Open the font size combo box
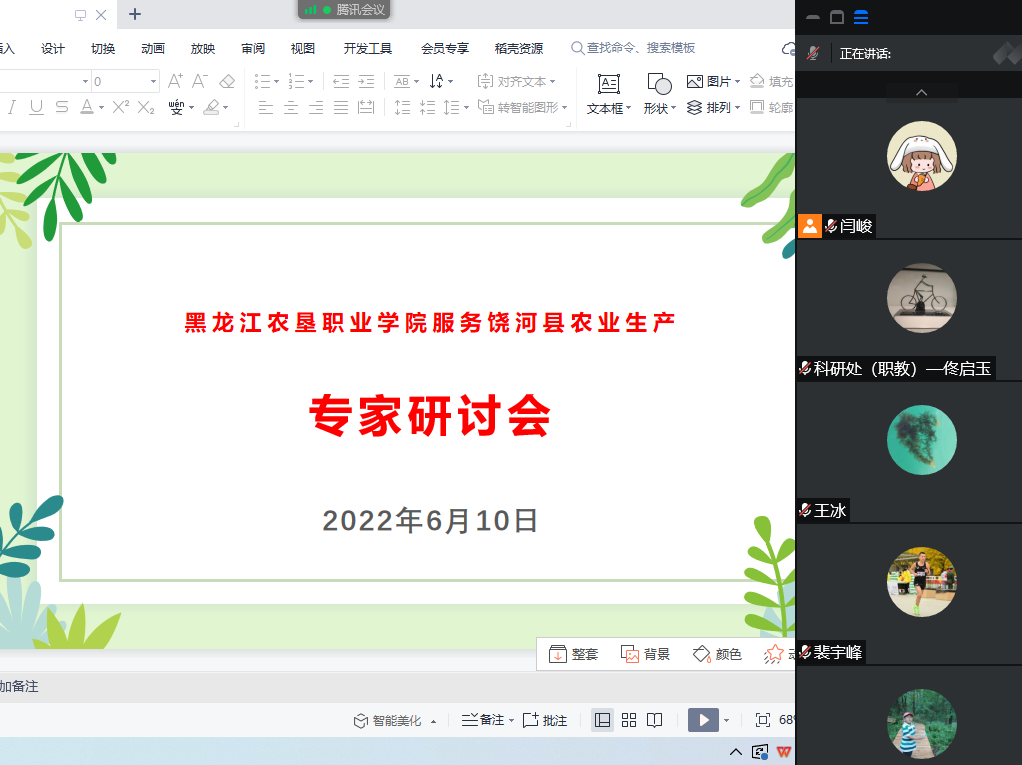The image size is (1022, 765). pyautogui.click(x=125, y=81)
